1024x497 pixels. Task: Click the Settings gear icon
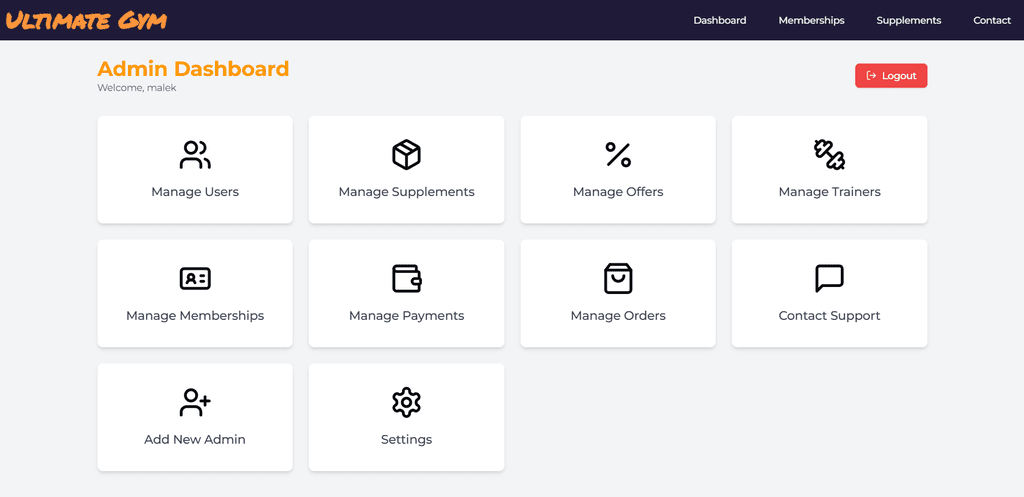point(406,402)
